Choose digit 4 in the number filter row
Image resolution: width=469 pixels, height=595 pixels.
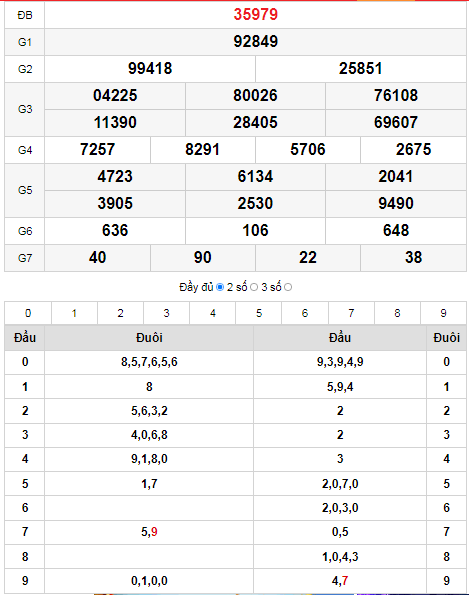point(212,313)
